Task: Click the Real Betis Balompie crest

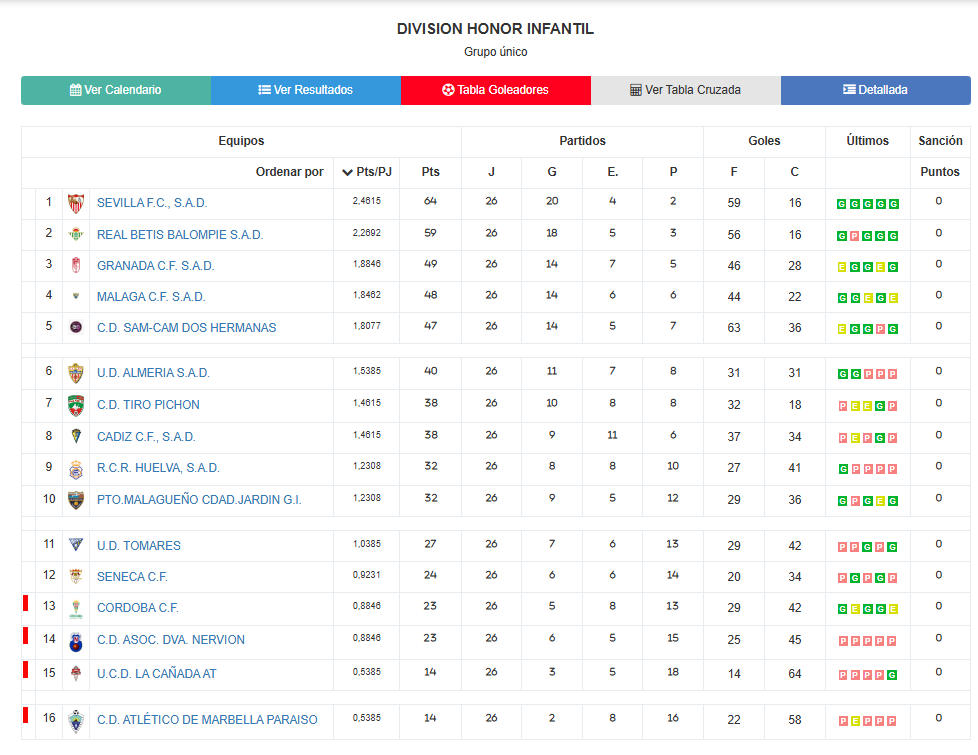Action: click(75, 235)
